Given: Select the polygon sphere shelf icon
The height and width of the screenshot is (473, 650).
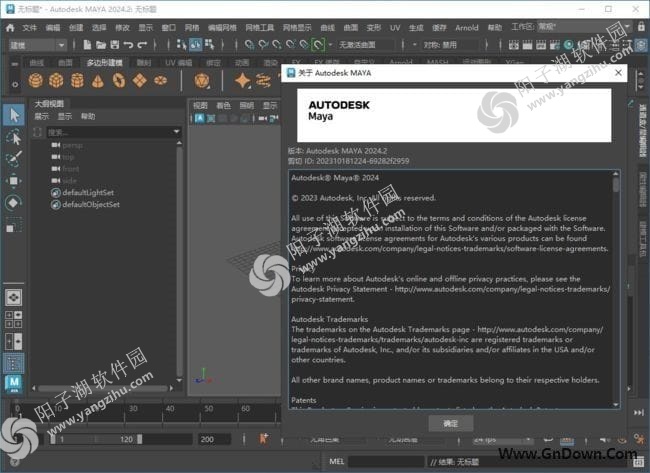Looking at the screenshot, I should click(x=36, y=80).
